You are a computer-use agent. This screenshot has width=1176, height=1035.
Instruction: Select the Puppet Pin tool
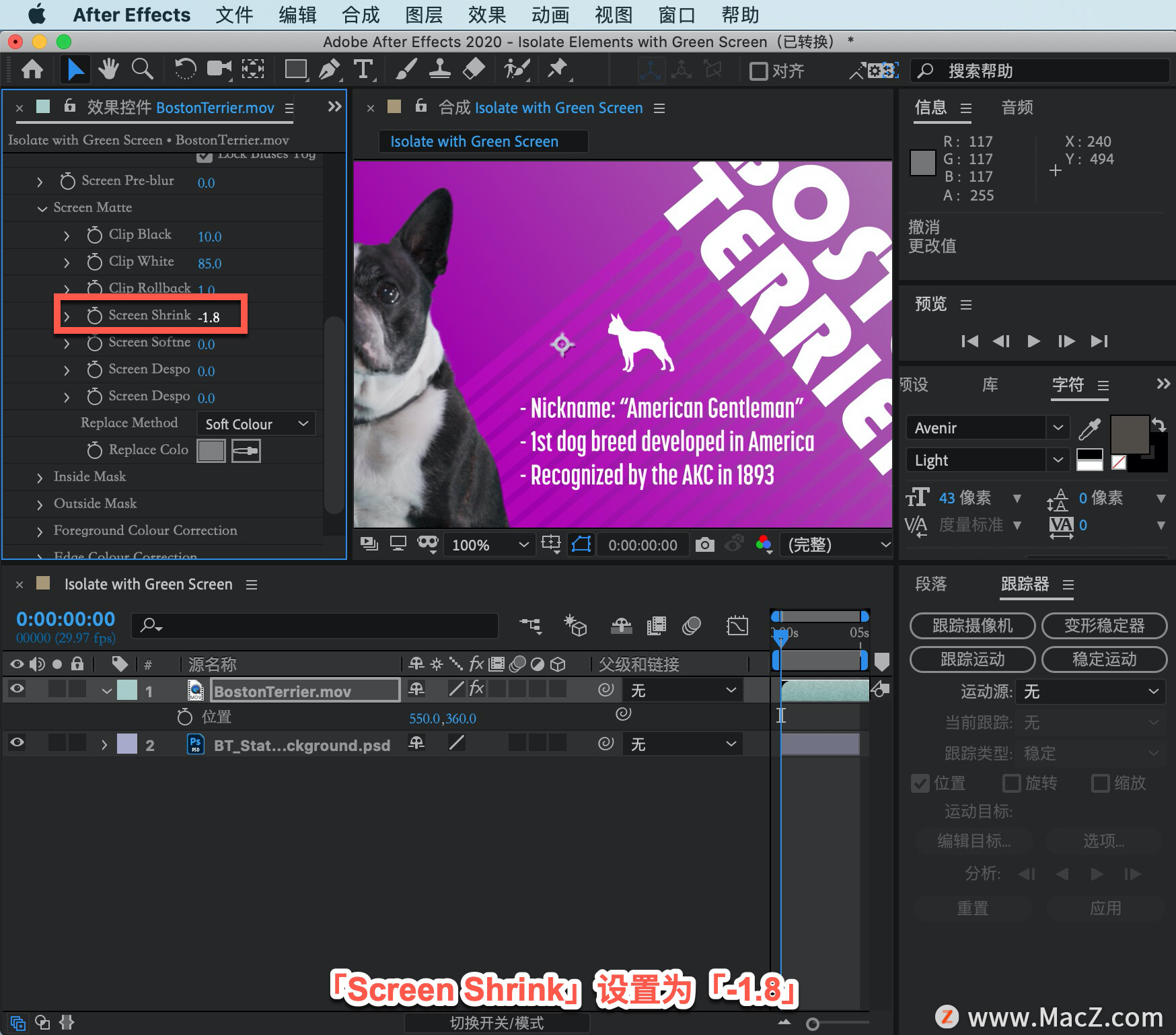pyautogui.click(x=558, y=70)
